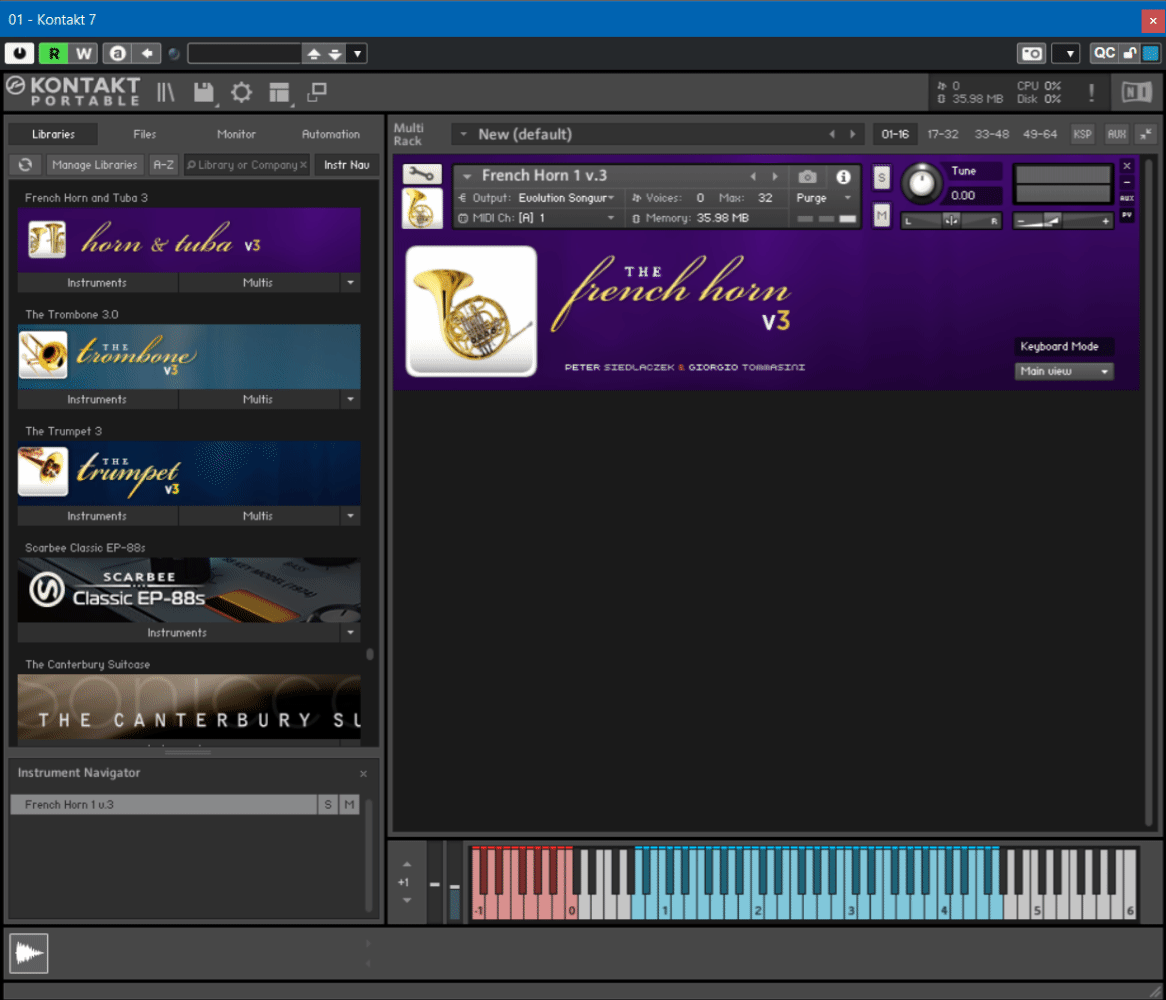Switch to the Monitor tab
The height and width of the screenshot is (1000, 1166).
236,134
